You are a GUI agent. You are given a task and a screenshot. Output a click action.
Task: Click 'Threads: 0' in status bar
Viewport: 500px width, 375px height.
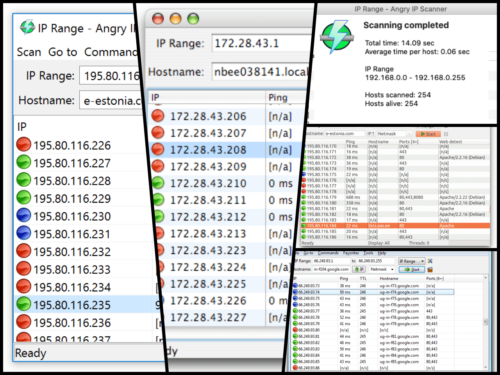tap(419, 243)
